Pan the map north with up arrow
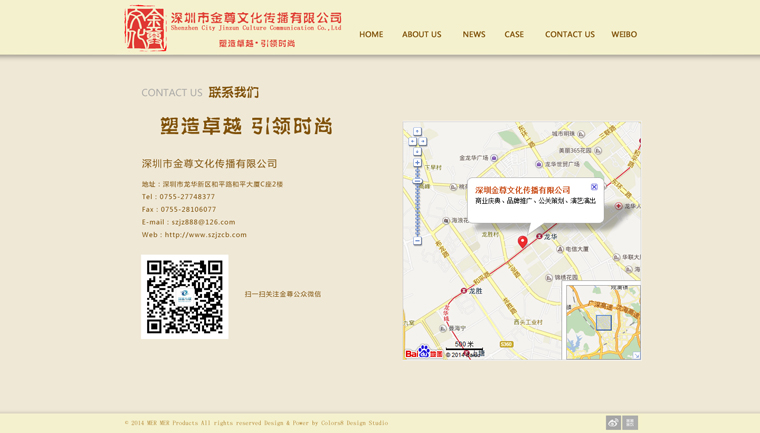 (x=417, y=131)
